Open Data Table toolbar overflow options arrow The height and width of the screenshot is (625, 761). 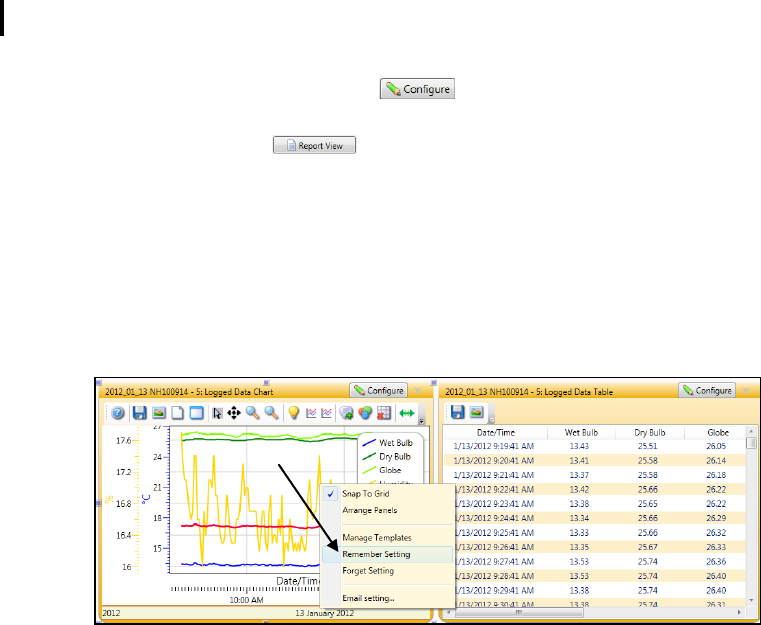491,420
